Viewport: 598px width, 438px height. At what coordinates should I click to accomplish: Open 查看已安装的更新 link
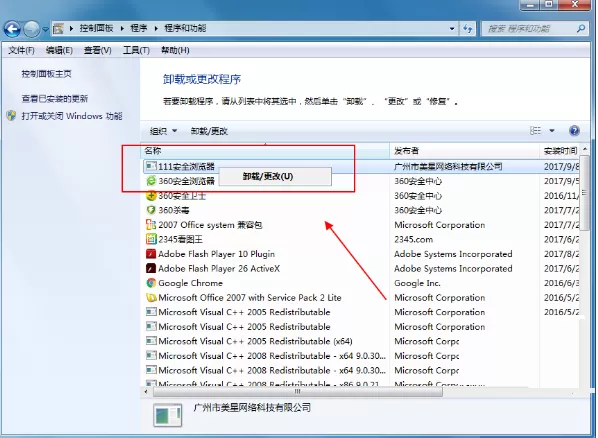[x=55, y=99]
